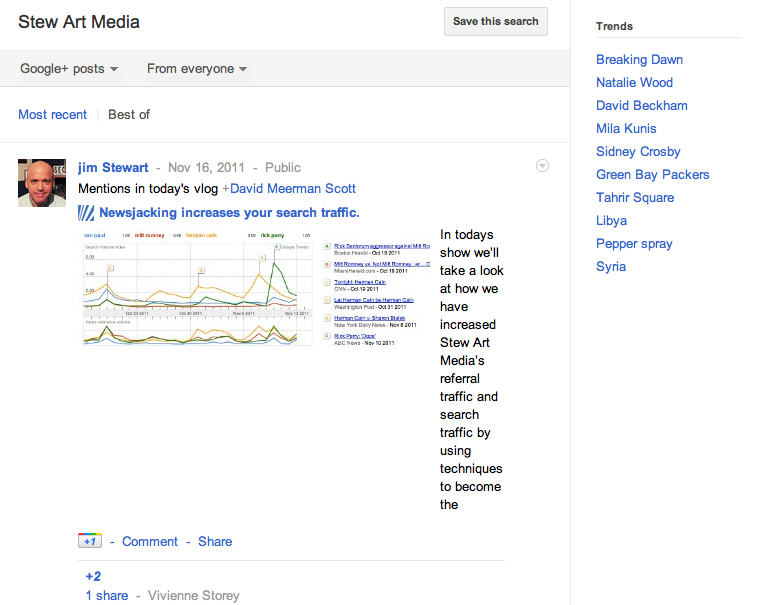Open the Mila Kunis trend
767x605 pixels.
(626, 129)
